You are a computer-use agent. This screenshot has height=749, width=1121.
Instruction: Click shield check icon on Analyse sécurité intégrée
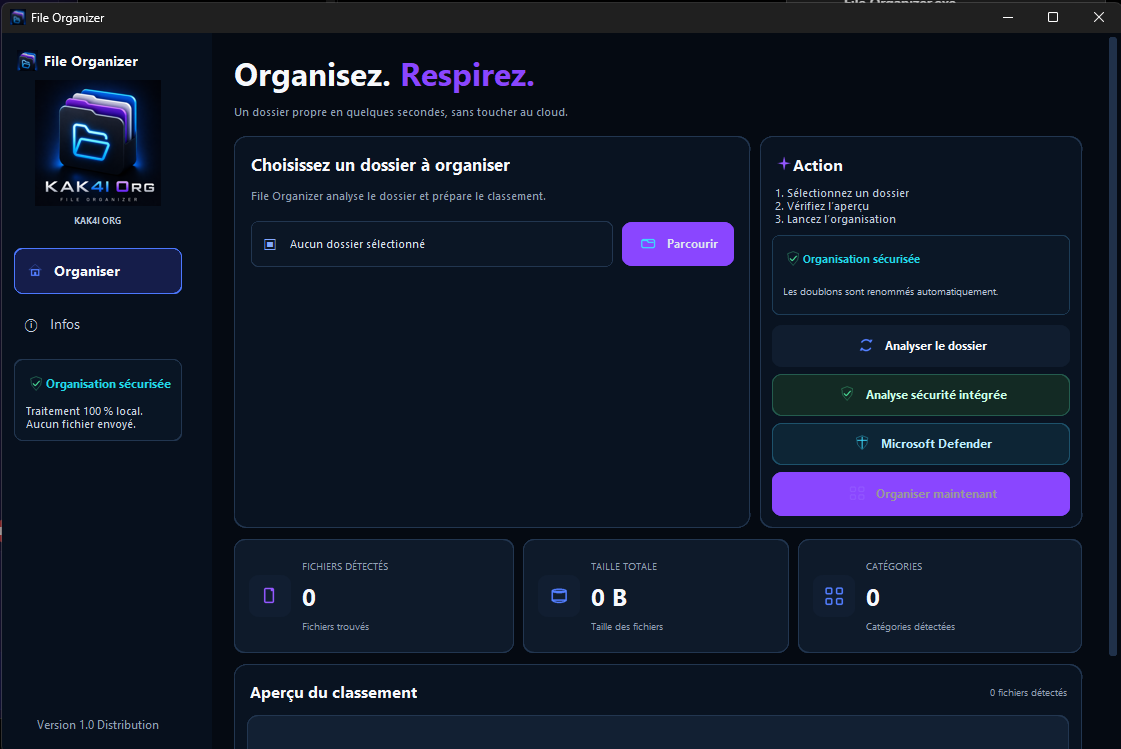click(847, 394)
